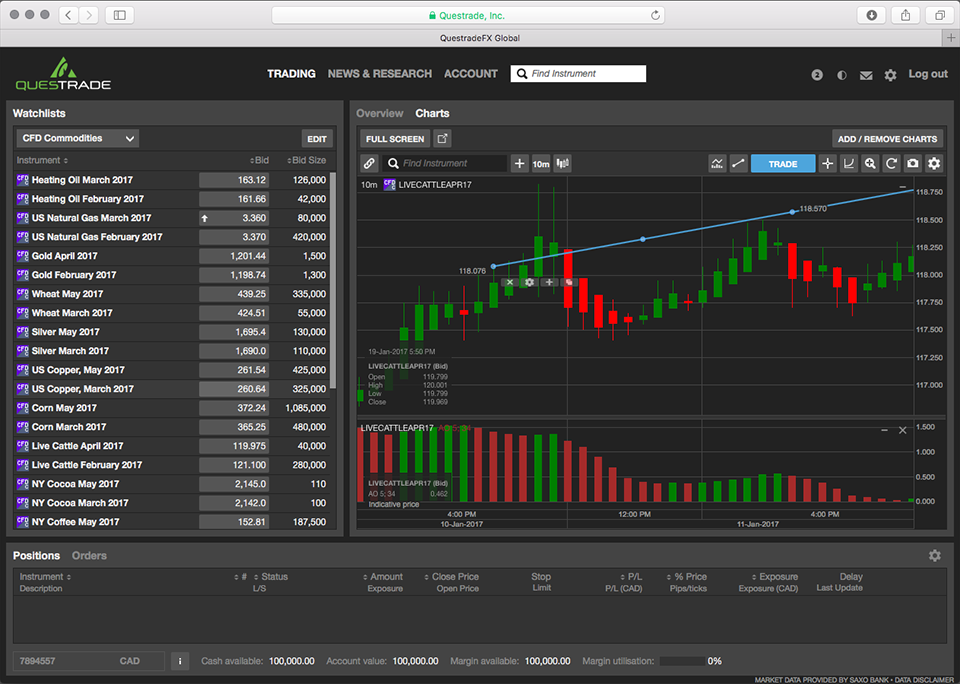The width and height of the screenshot is (960, 684).
Task: Sort the watchlist by Instrument column
Action: tap(42, 160)
